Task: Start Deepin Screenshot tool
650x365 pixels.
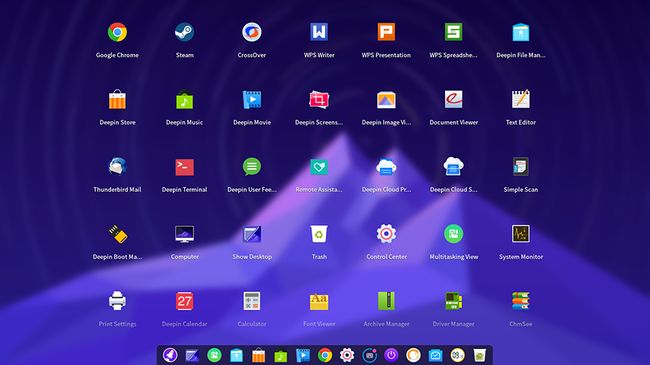Action: [319, 100]
